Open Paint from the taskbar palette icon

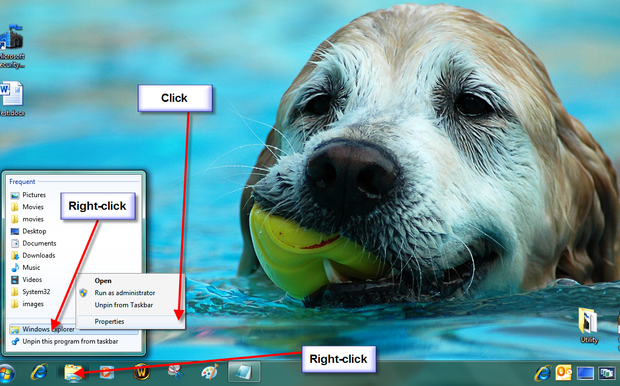pos(209,372)
